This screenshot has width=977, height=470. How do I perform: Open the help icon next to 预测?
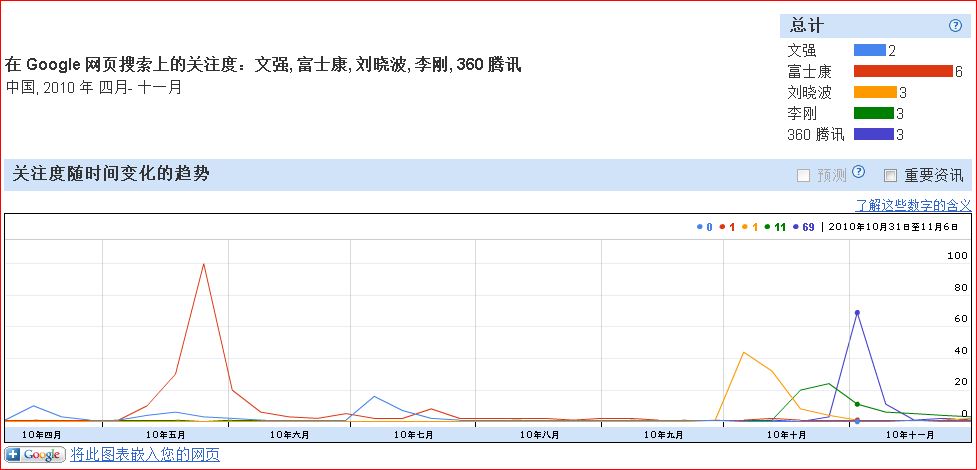859,172
